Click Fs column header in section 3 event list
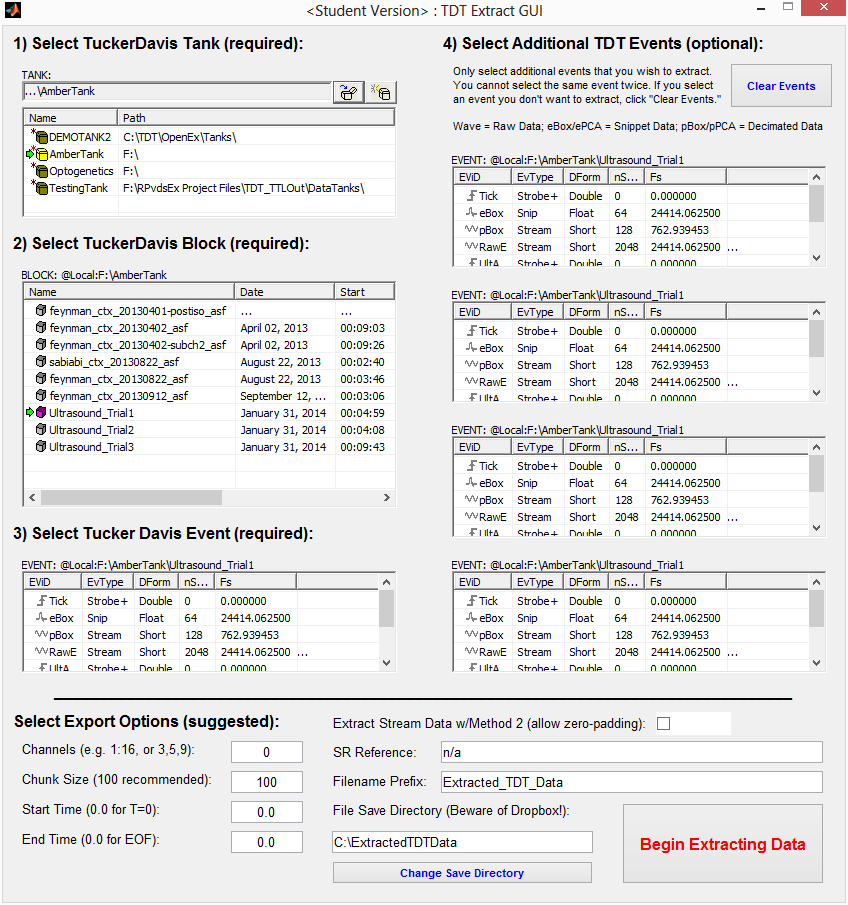This screenshot has width=848, height=905. click(255, 582)
